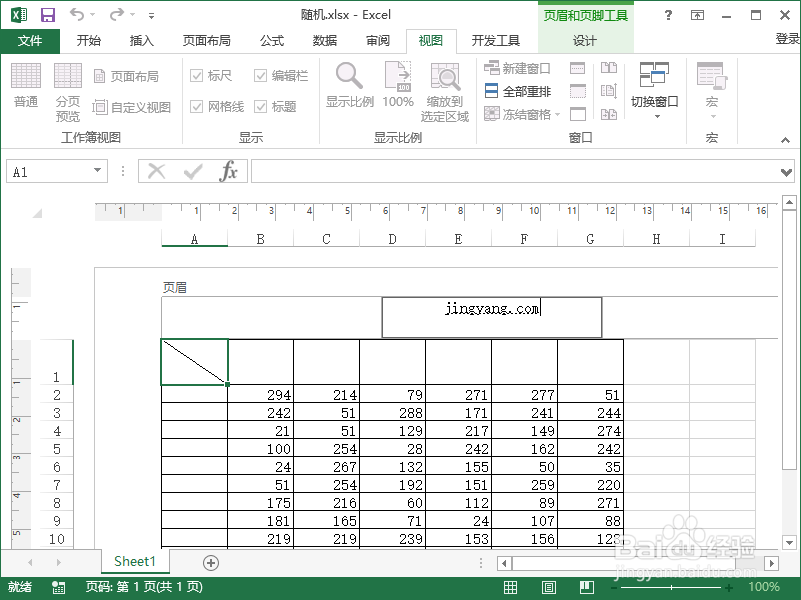Click Zoom to Selection (缩放到选定区域)
Image resolution: width=801 pixels, height=600 pixels.
(x=445, y=90)
